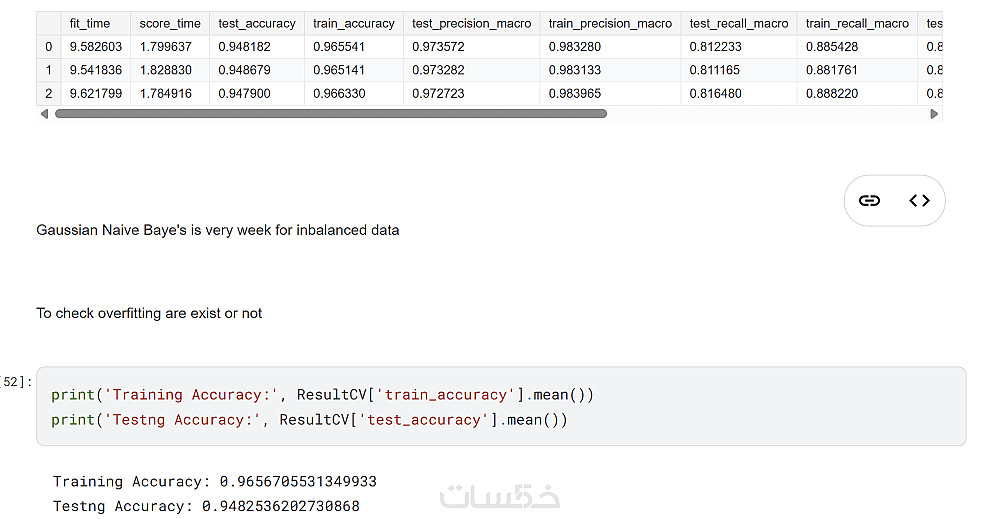Click the fit_time column header

click(89, 23)
